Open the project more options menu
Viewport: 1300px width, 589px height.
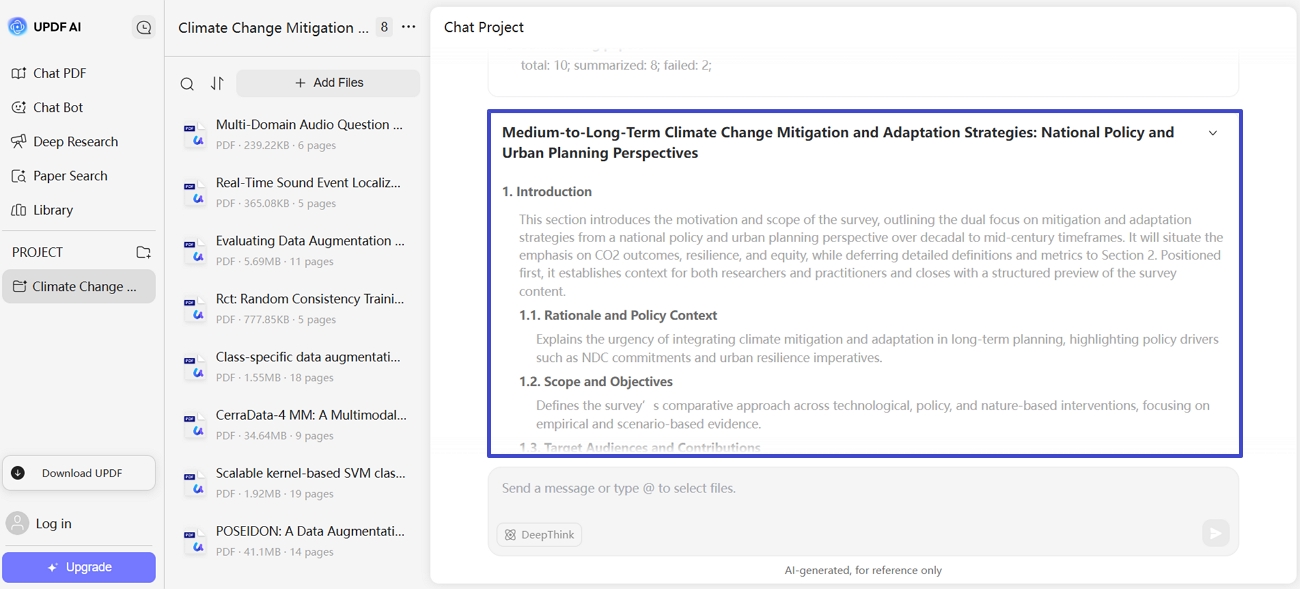click(x=409, y=27)
